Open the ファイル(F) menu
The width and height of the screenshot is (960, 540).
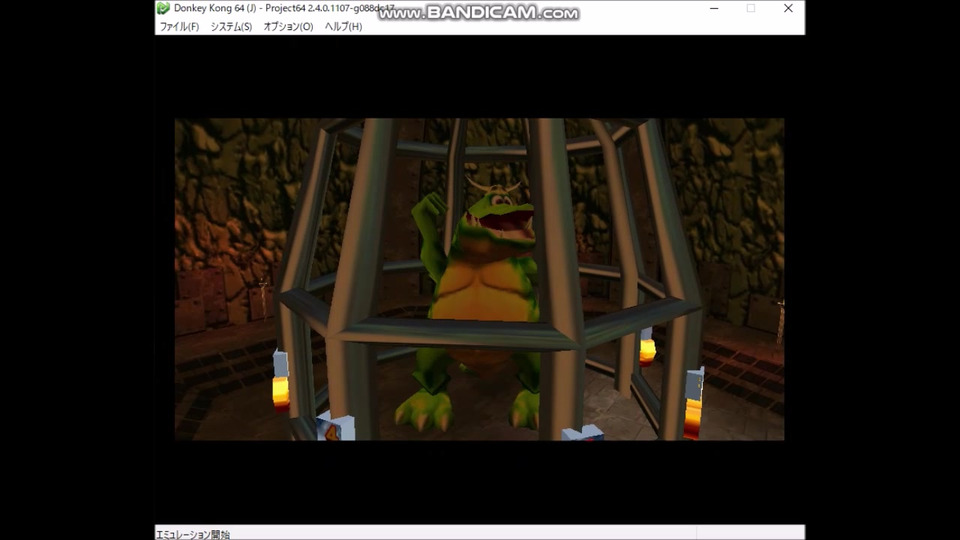pyautogui.click(x=179, y=27)
